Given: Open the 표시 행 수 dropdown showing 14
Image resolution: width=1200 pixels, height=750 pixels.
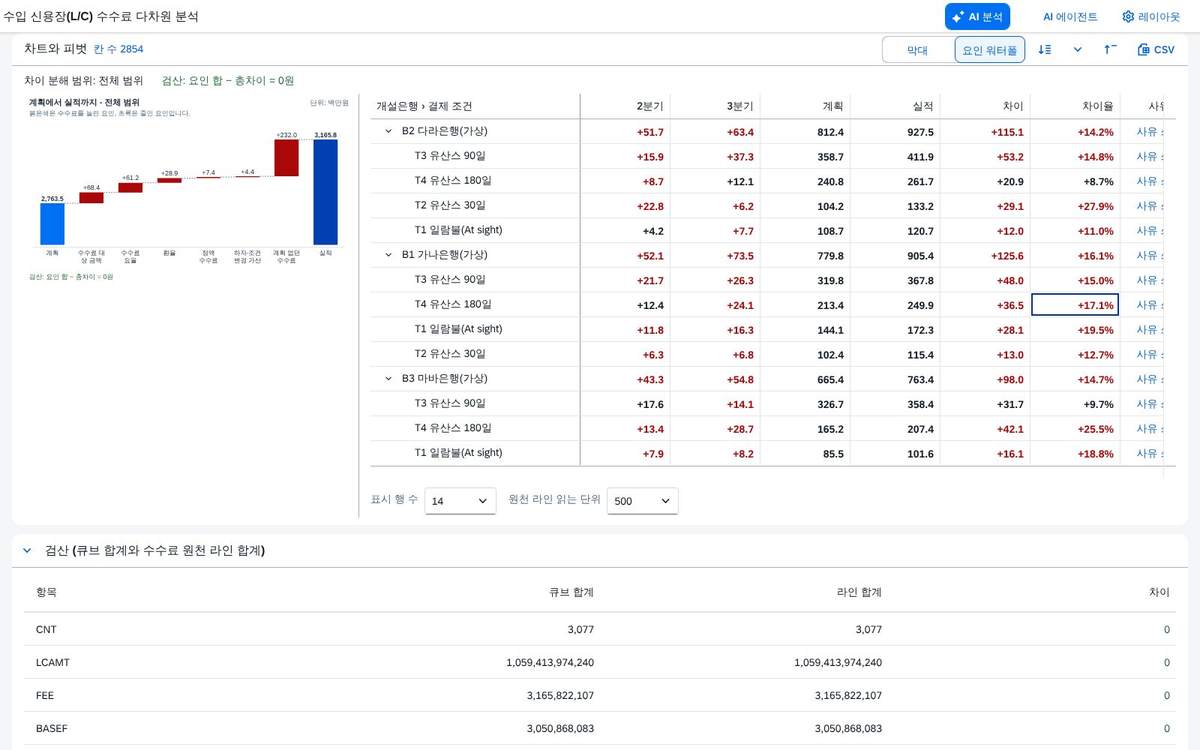Looking at the screenshot, I should coord(460,501).
